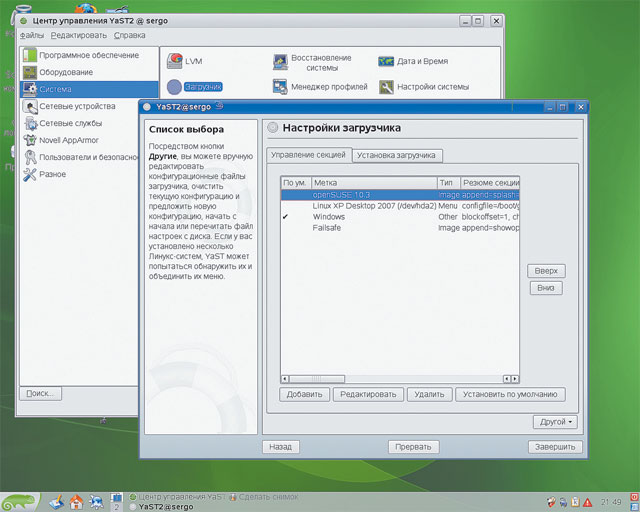Select Система category in sidebar
640x512 pixels.
tap(89, 89)
